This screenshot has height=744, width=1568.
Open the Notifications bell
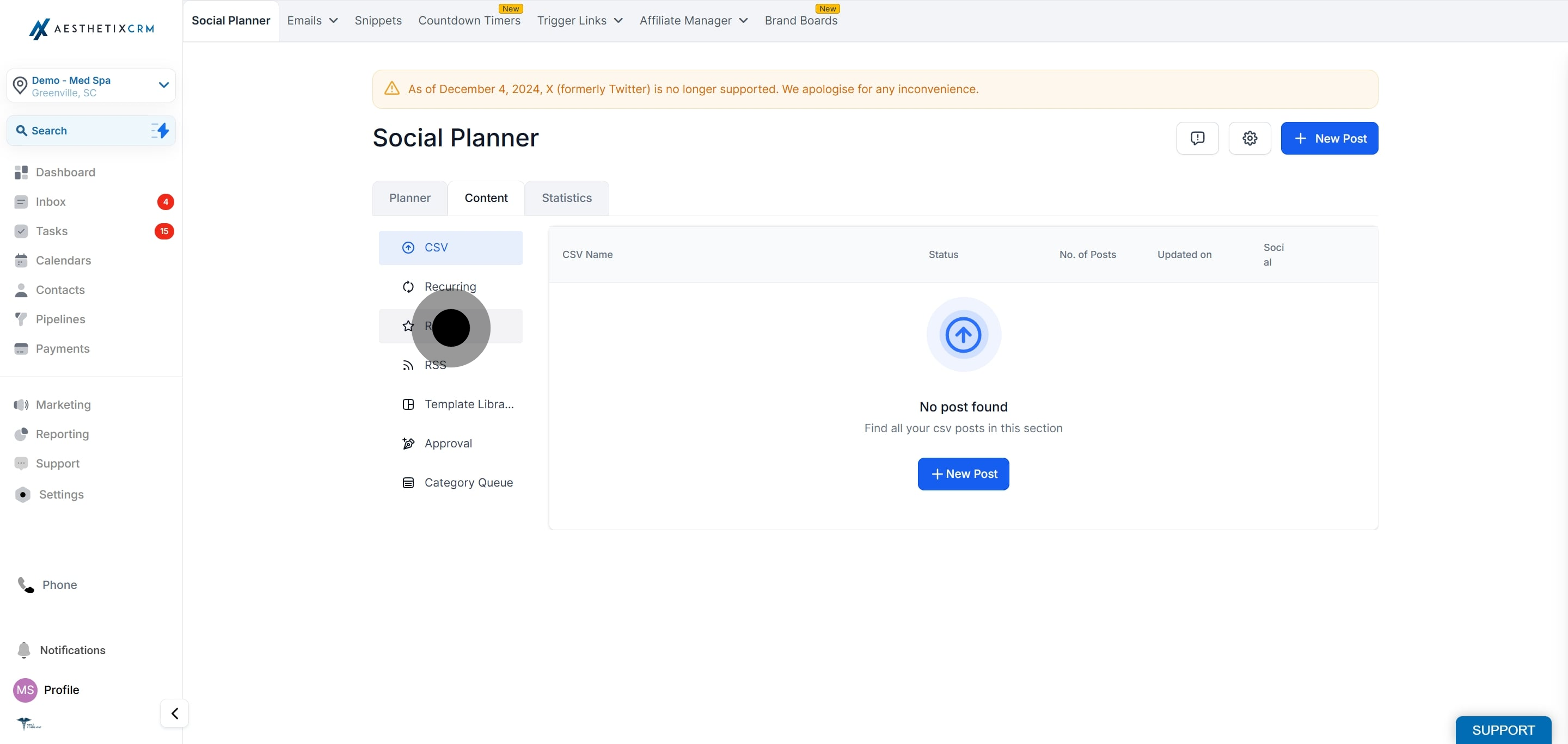[x=61, y=650]
